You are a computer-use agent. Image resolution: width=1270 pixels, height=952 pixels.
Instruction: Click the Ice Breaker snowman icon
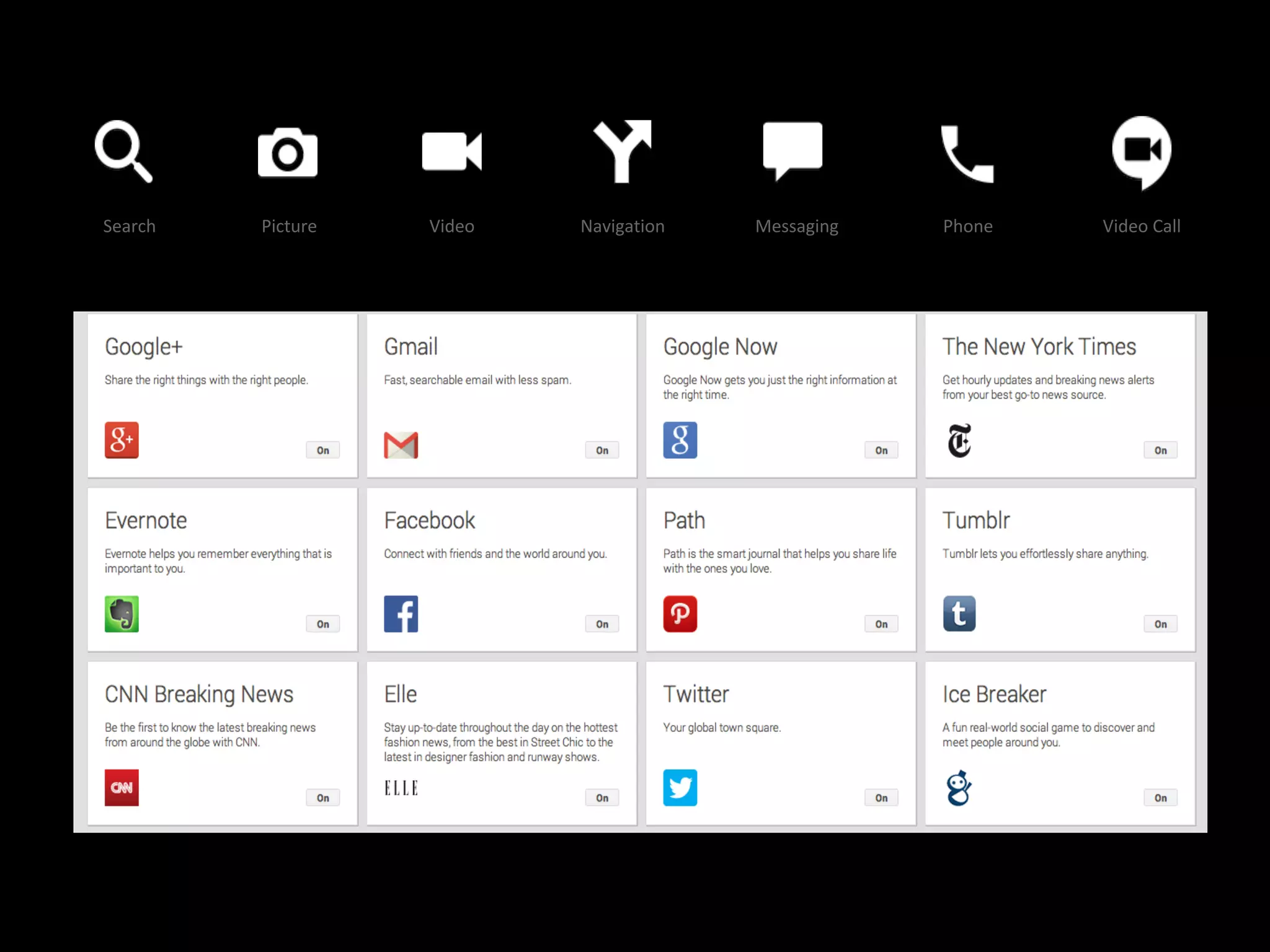click(x=959, y=787)
